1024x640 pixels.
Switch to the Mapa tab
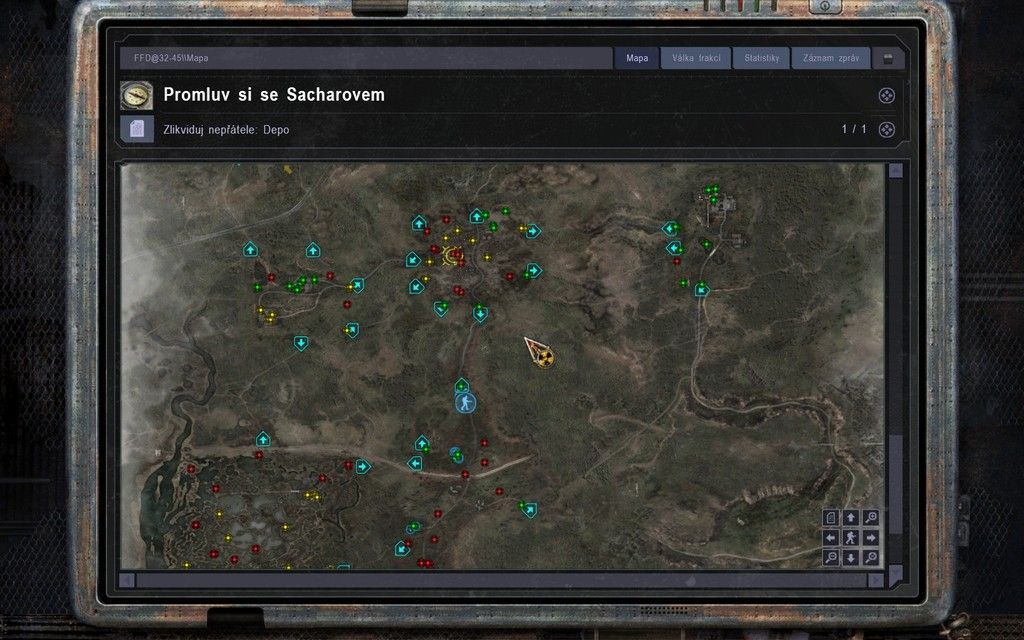[x=637, y=58]
